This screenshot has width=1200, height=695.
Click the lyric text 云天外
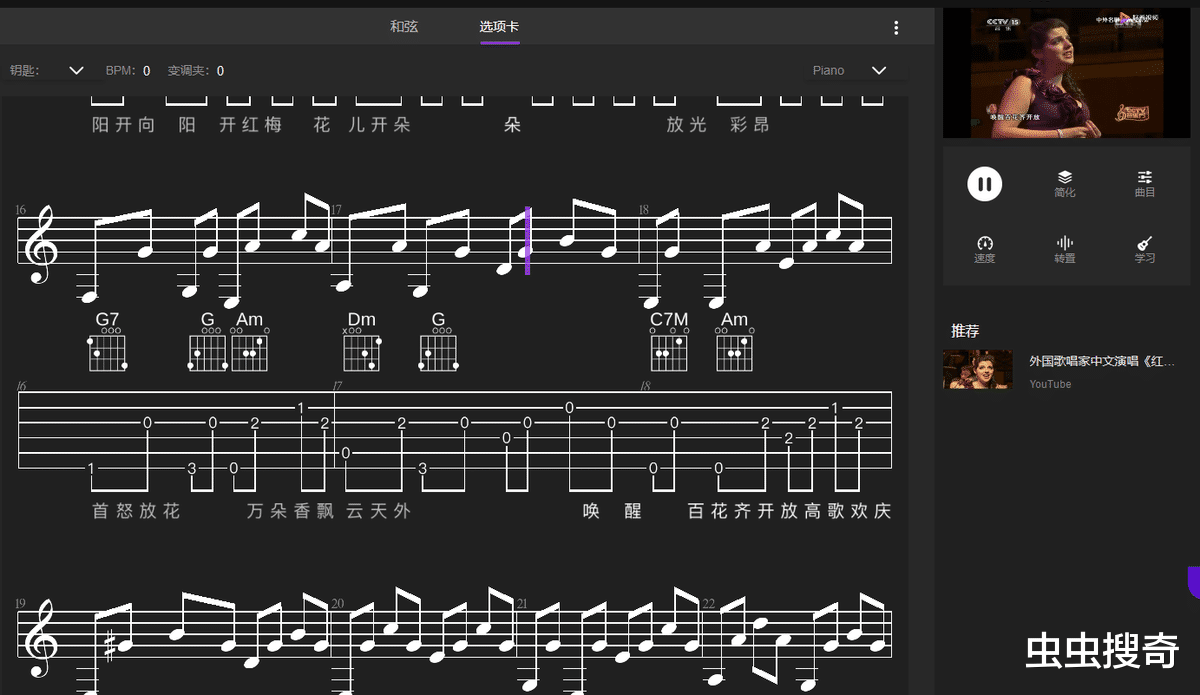point(378,511)
